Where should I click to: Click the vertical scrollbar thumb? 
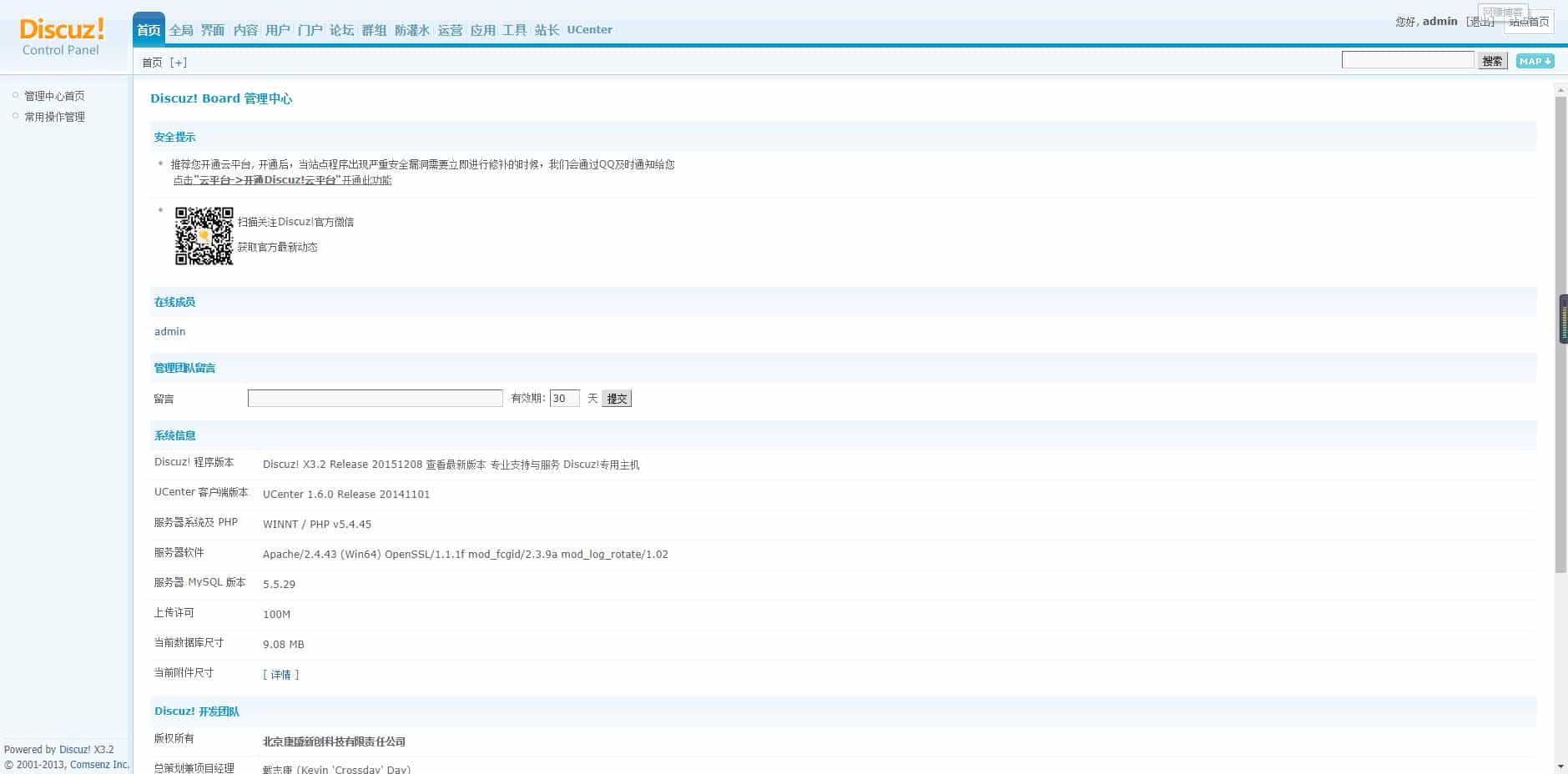1560,334
